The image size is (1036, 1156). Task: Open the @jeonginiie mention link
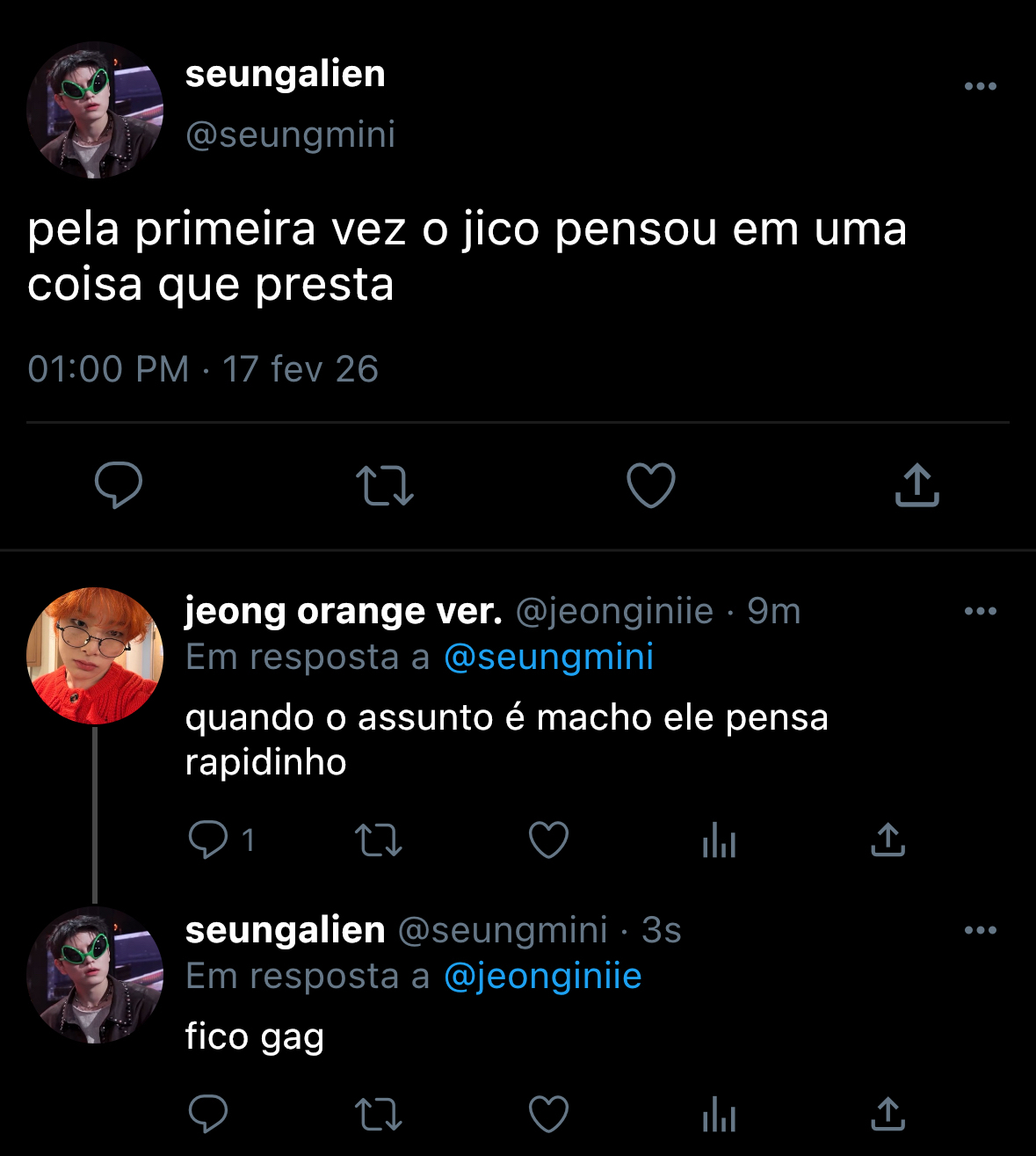542,977
